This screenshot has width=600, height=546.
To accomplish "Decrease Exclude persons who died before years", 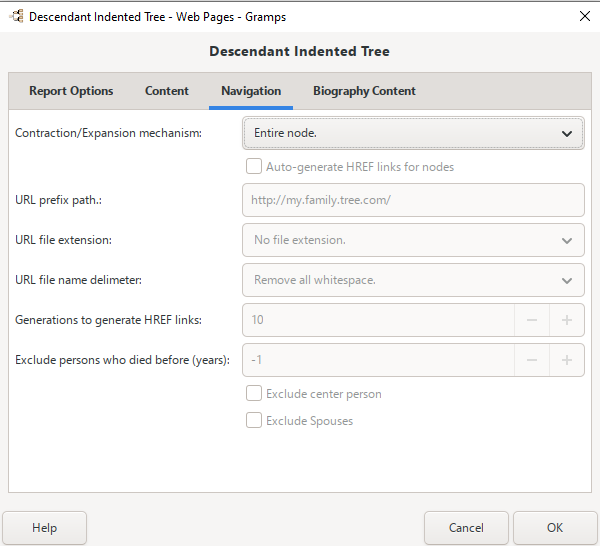I will (532, 360).
